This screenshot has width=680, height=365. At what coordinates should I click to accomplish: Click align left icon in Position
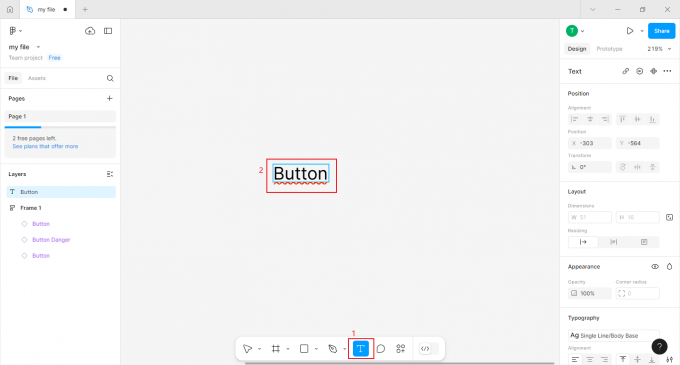pos(575,119)
